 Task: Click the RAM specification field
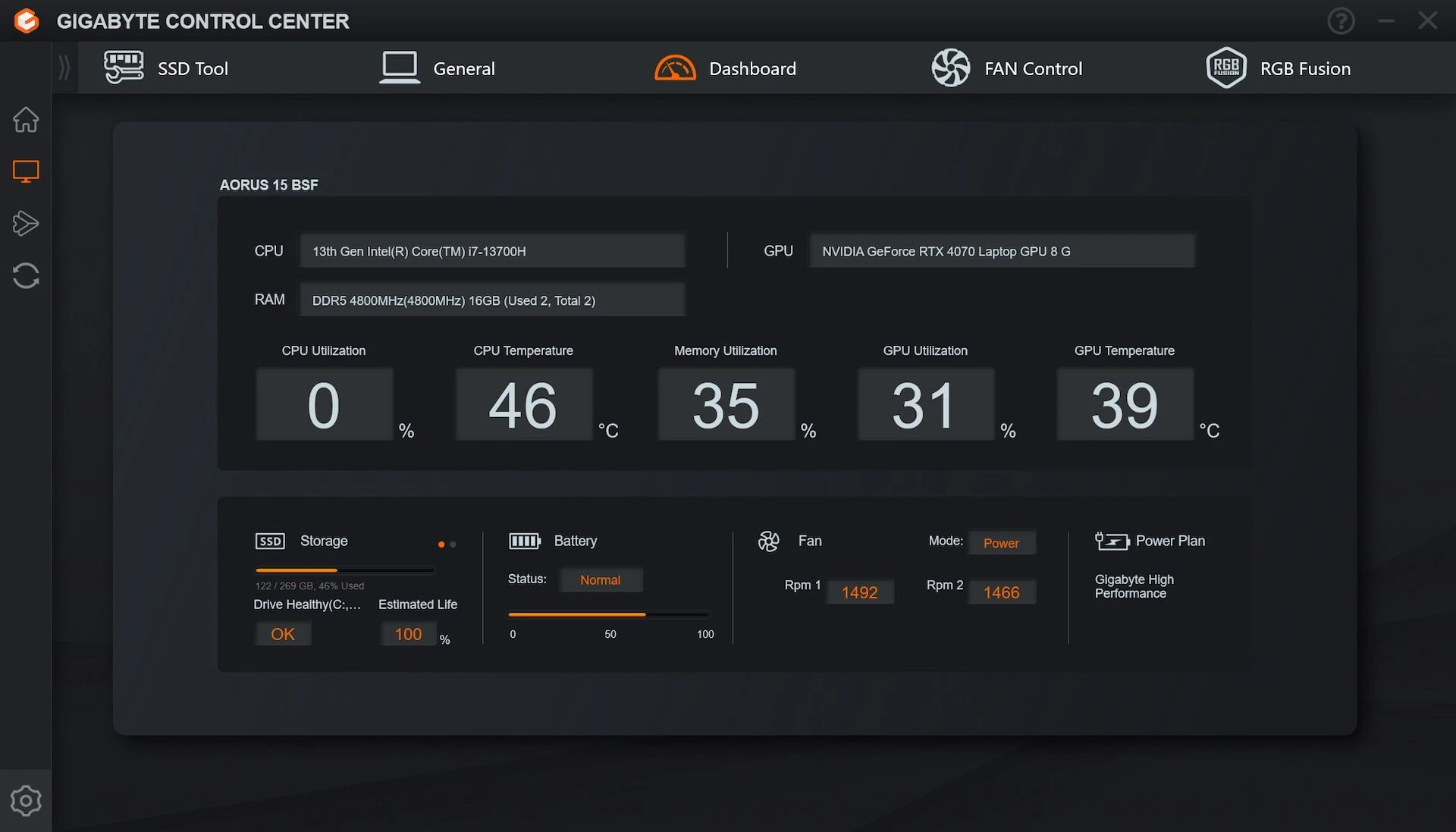492,300
